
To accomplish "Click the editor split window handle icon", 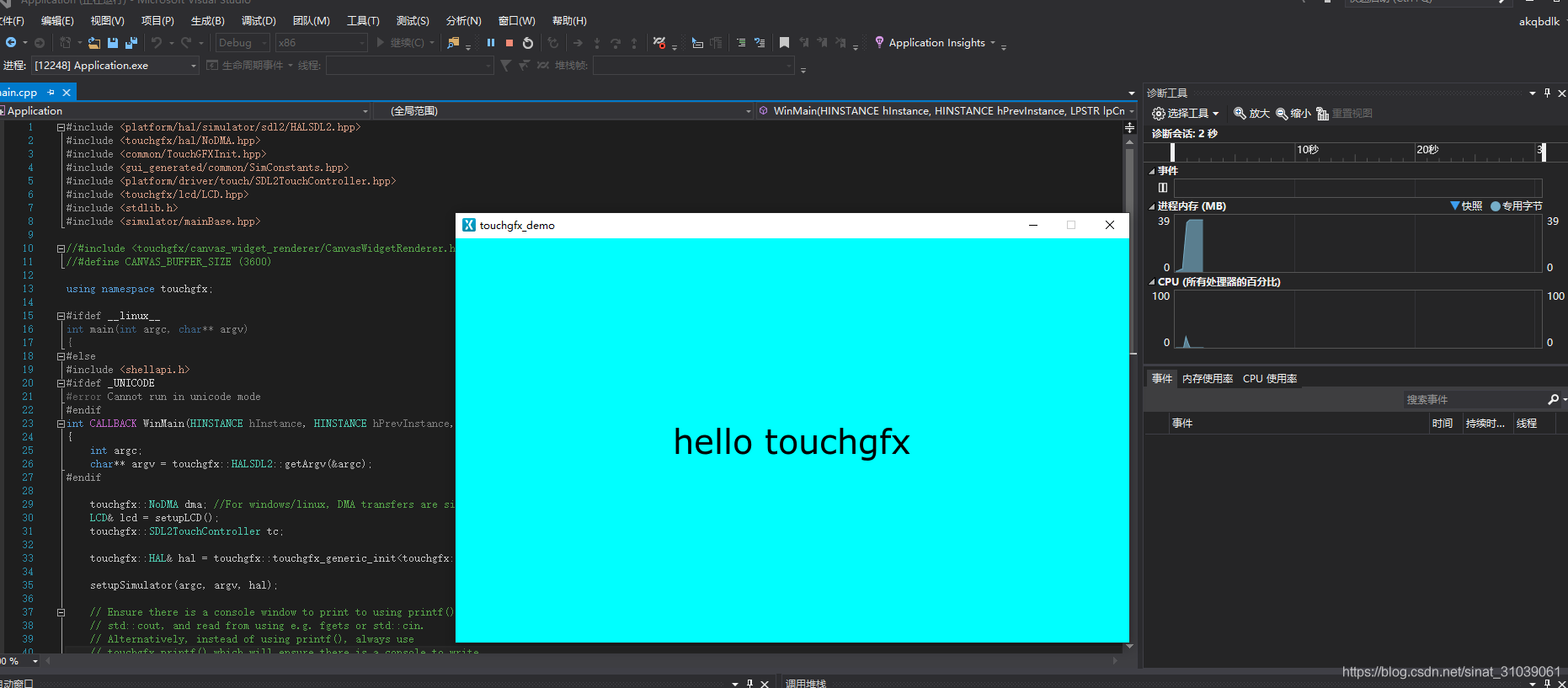I will click(1129, 127).
